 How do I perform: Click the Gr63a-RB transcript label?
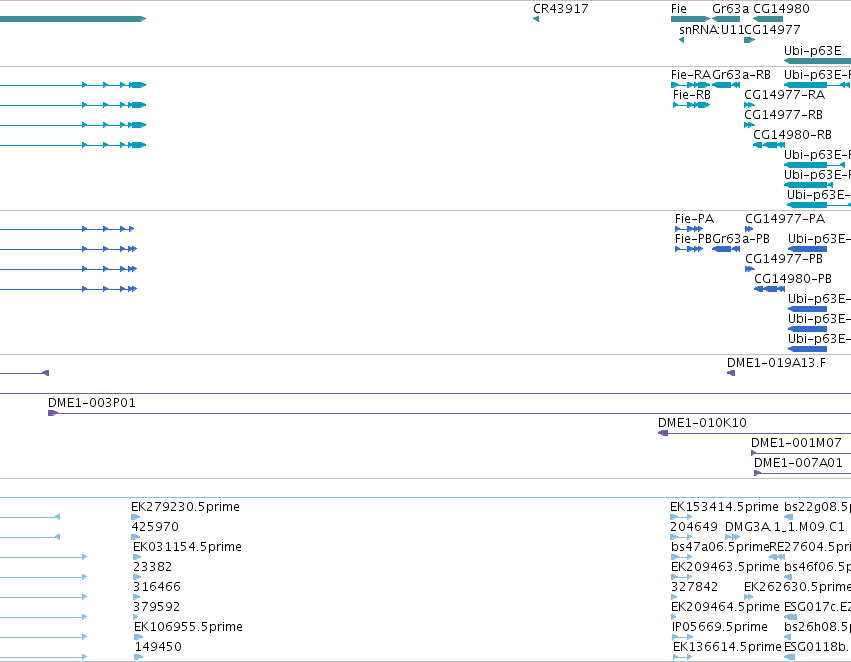pyautogui.click(x=741, y=74)
